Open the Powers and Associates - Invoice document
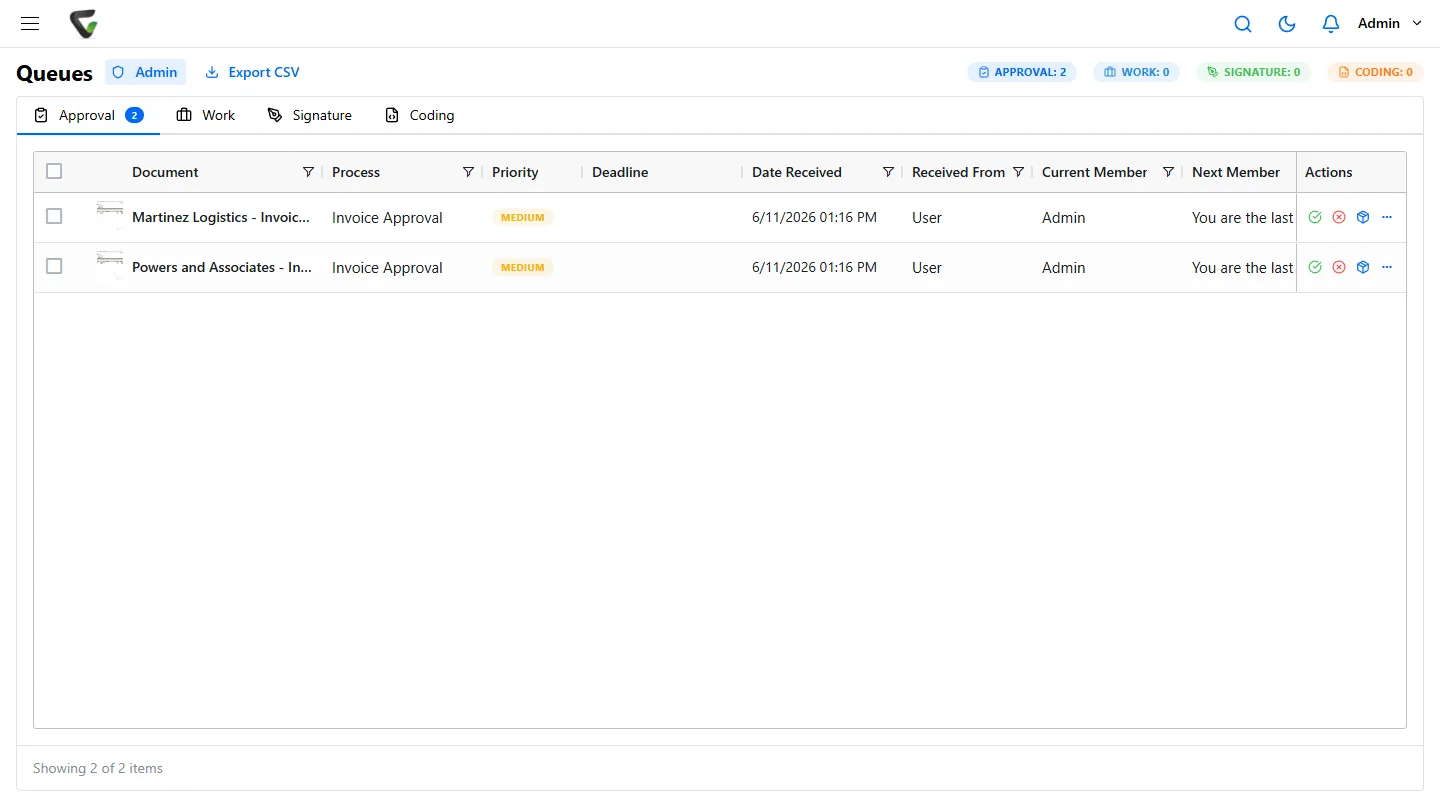 click(x=222, y=267)
